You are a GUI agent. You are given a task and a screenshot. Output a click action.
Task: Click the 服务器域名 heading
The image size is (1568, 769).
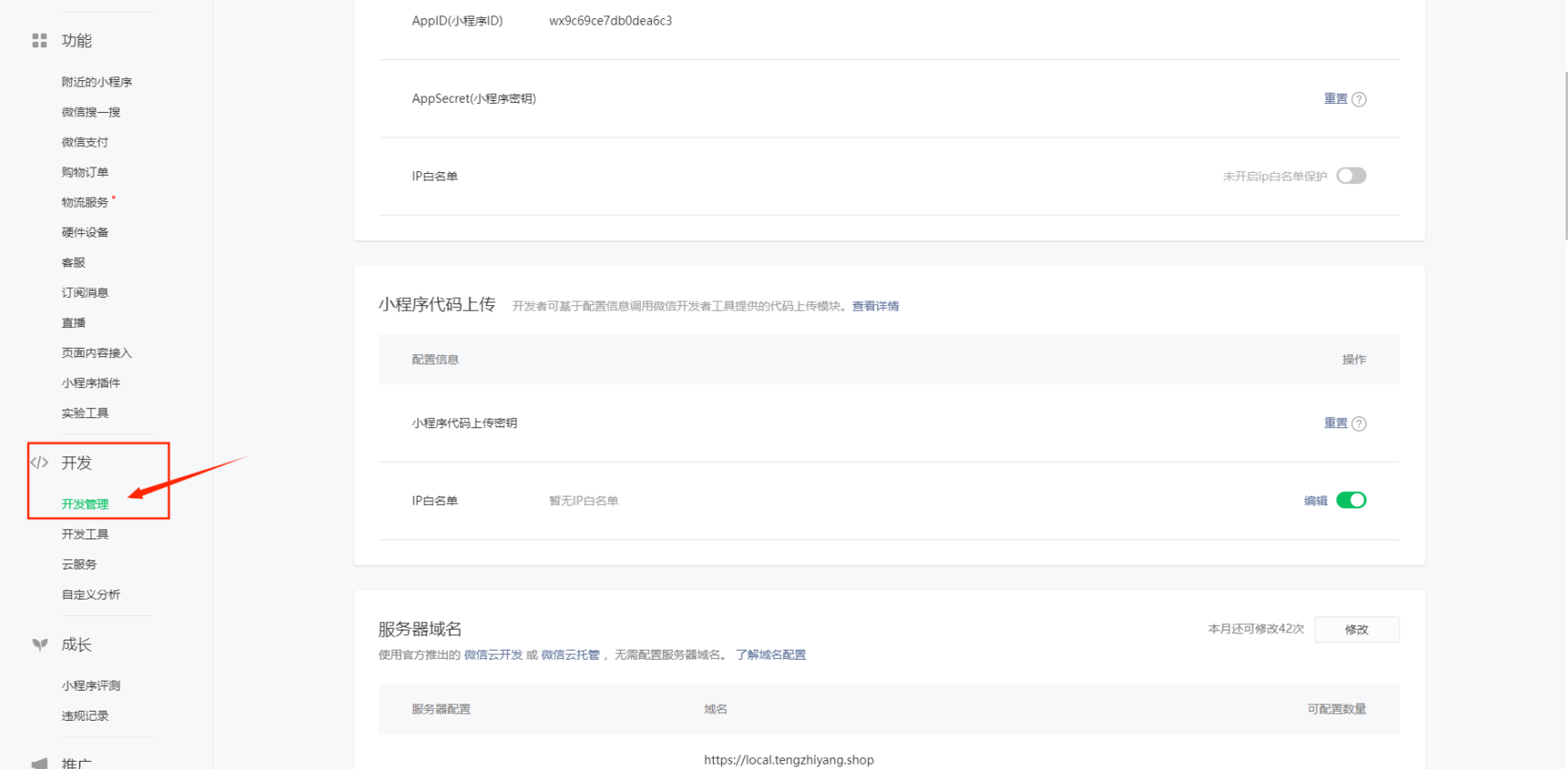pos(420,629)
